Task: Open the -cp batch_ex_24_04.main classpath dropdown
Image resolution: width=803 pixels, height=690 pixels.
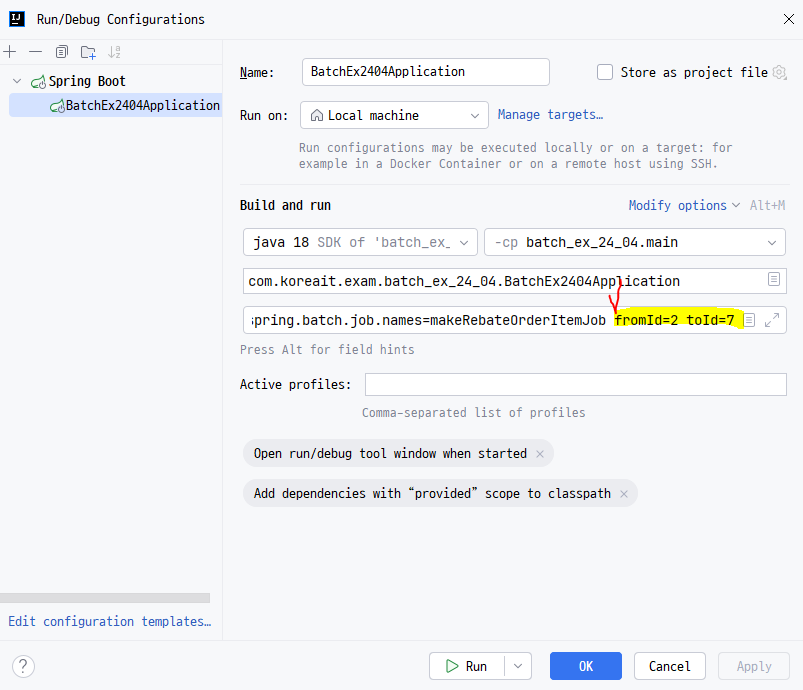Action: 635,242
